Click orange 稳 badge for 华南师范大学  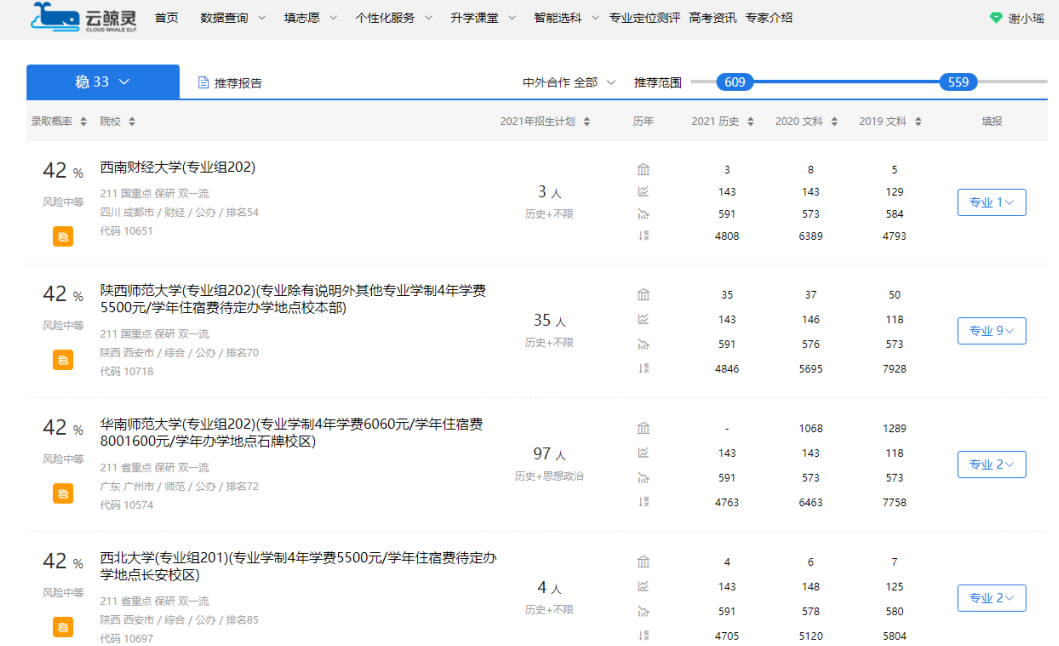pyautogui.click(x=63, y=493)
